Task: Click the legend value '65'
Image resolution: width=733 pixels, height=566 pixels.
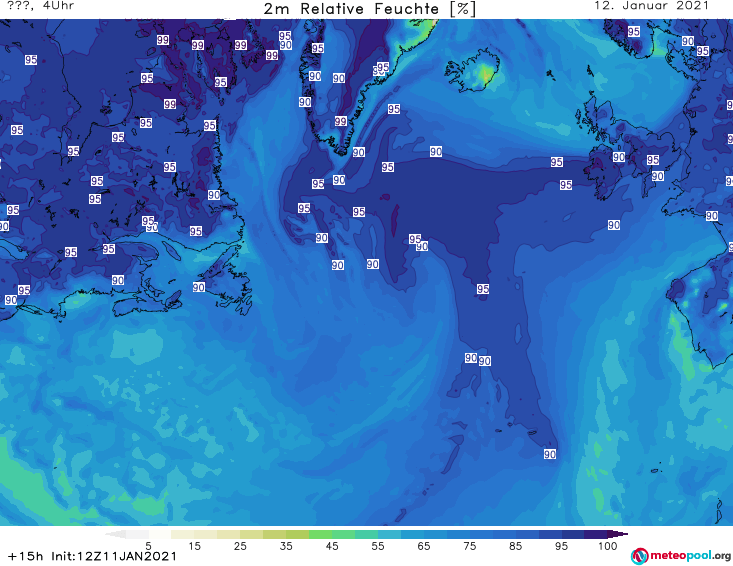Action: (x=424, y=546)
